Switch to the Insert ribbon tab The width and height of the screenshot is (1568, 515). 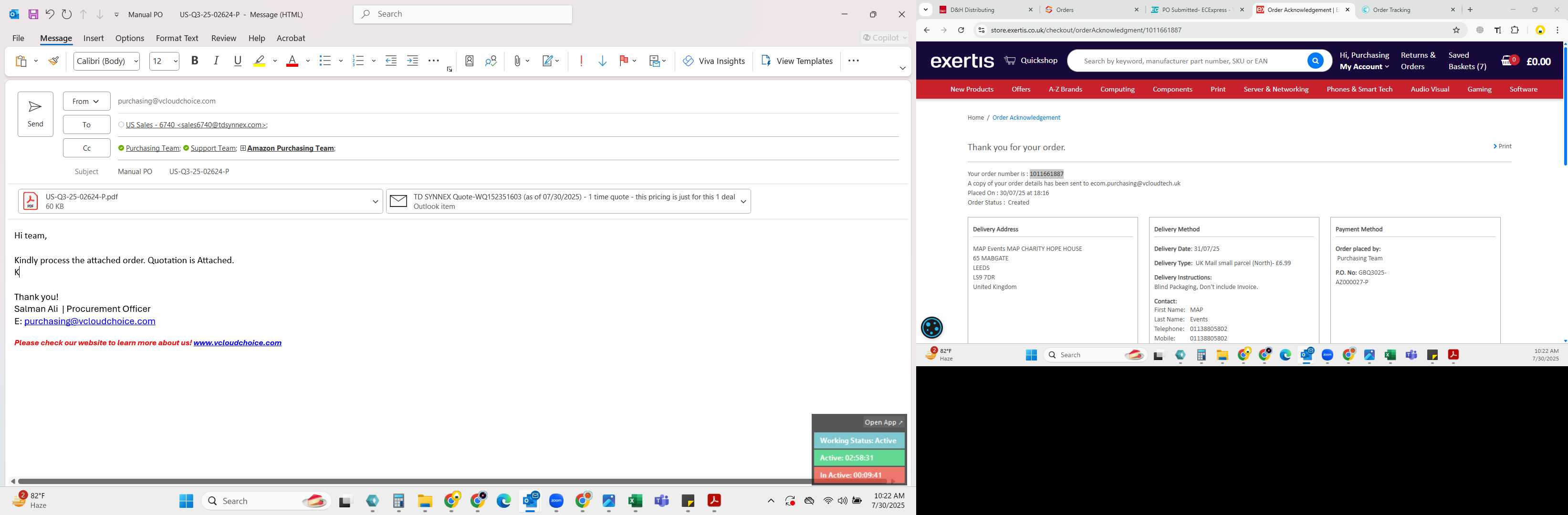93,38
